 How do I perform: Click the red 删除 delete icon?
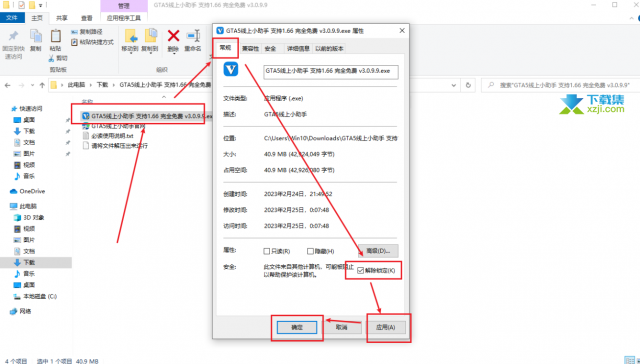(173, 36)
